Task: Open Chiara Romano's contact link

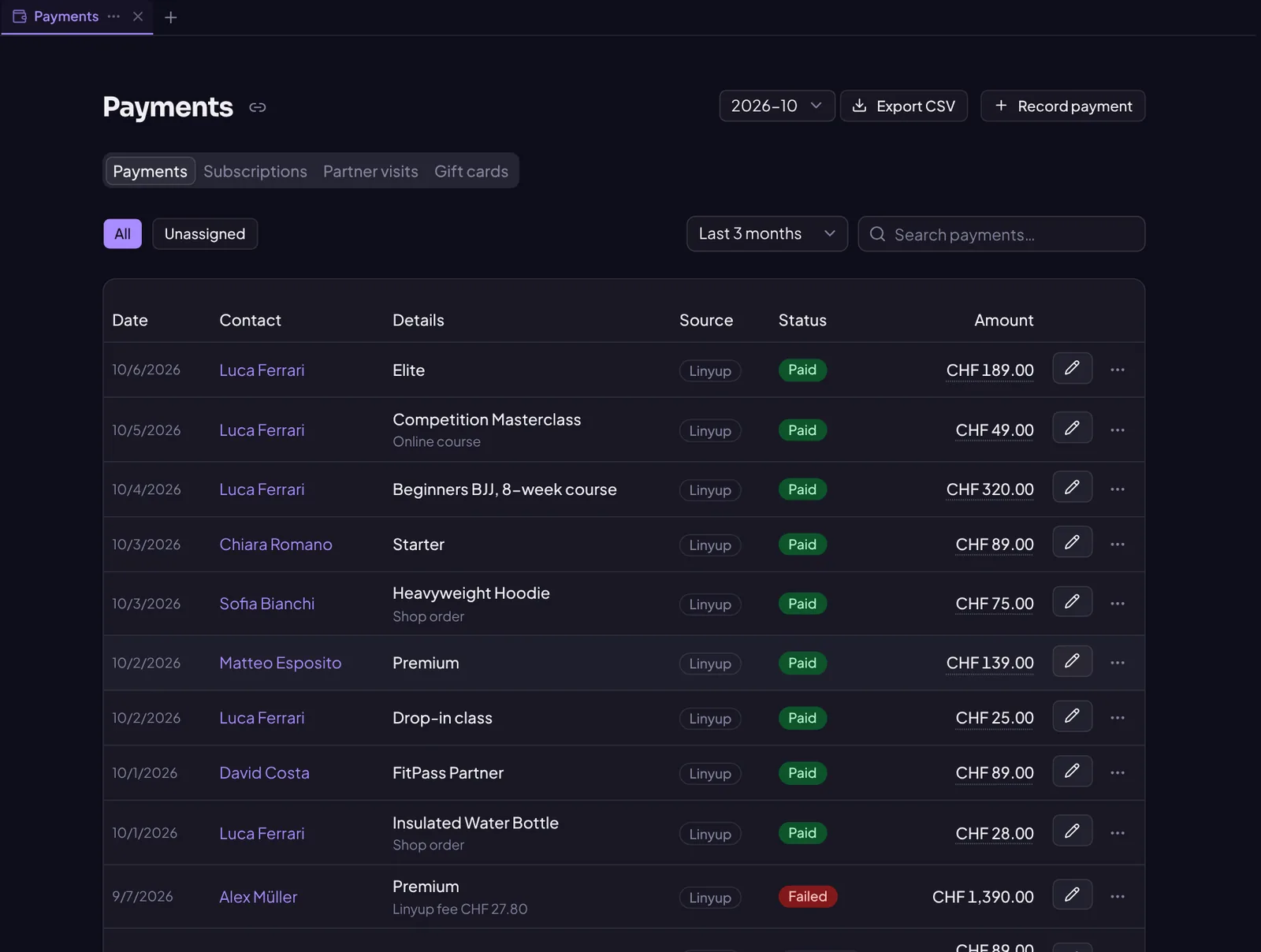Action: point(276,545)
